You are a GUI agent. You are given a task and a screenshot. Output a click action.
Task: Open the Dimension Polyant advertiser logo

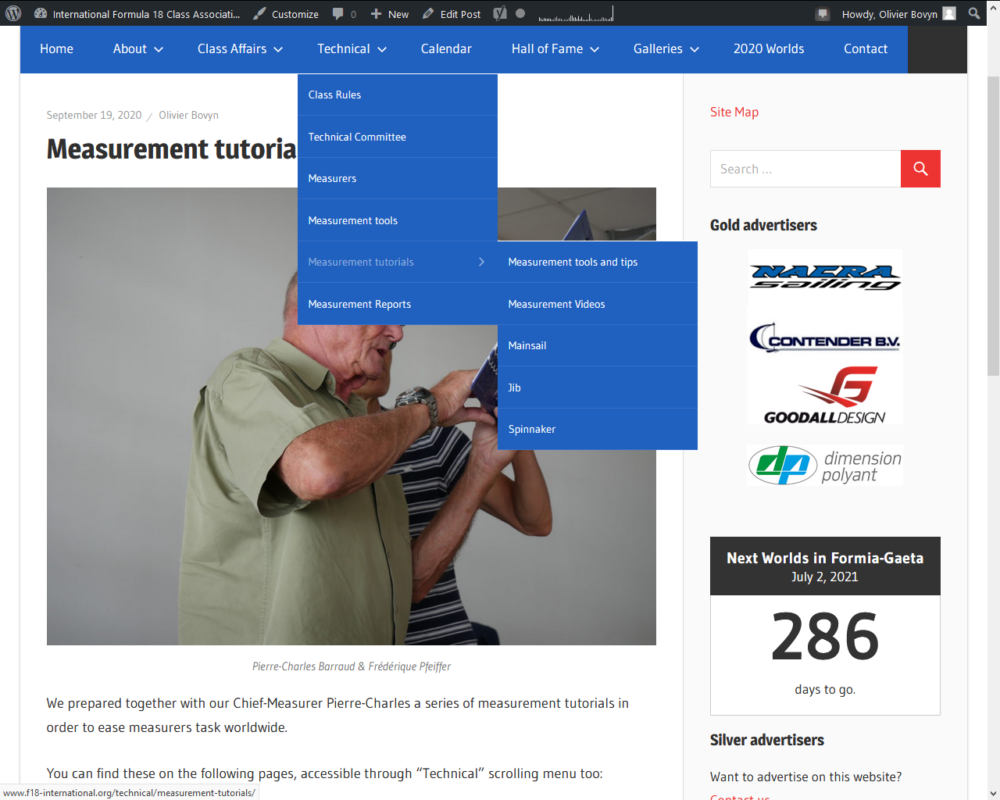(x=825, y=465)
